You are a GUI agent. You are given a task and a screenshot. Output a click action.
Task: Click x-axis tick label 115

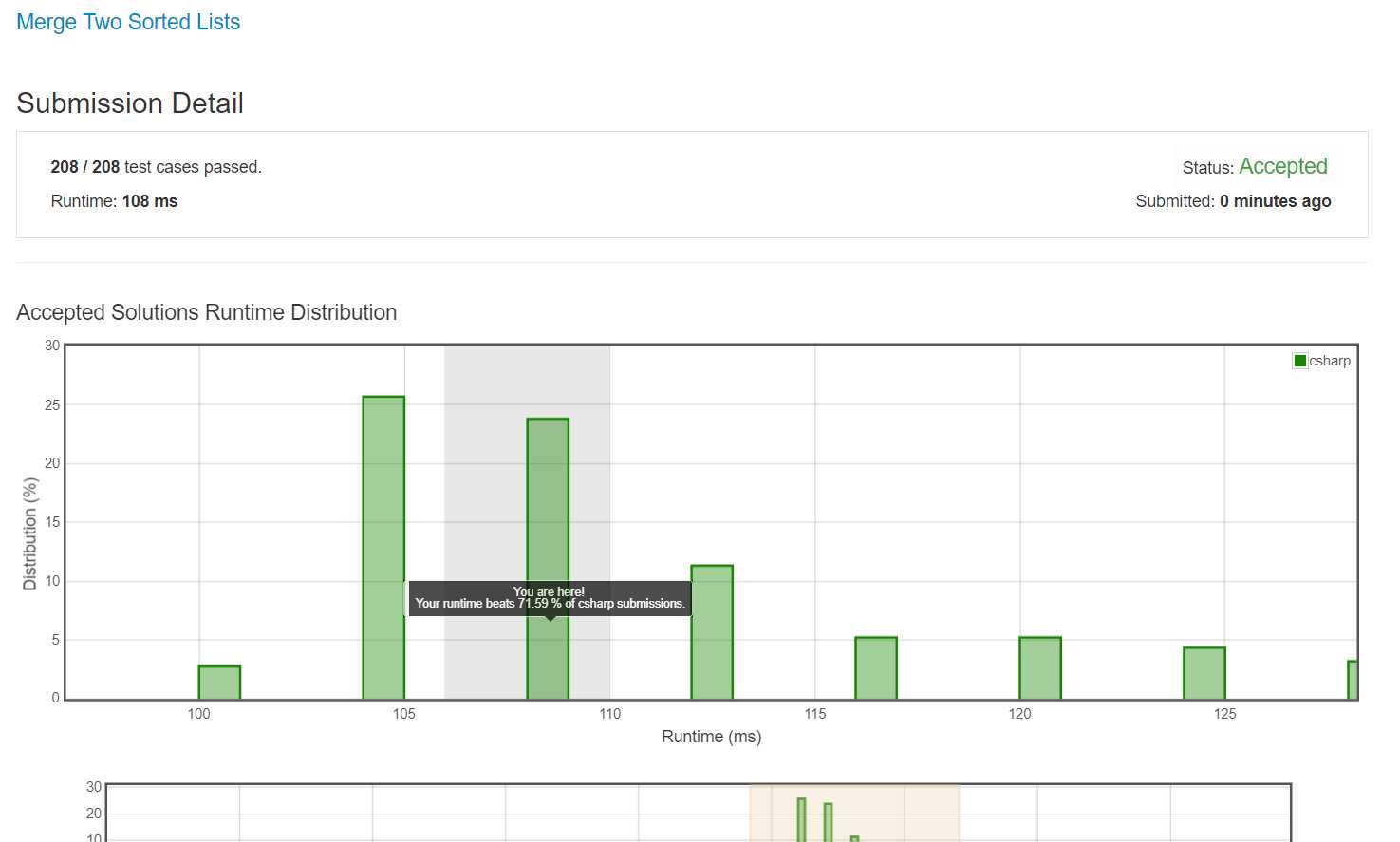coord(815,714)
